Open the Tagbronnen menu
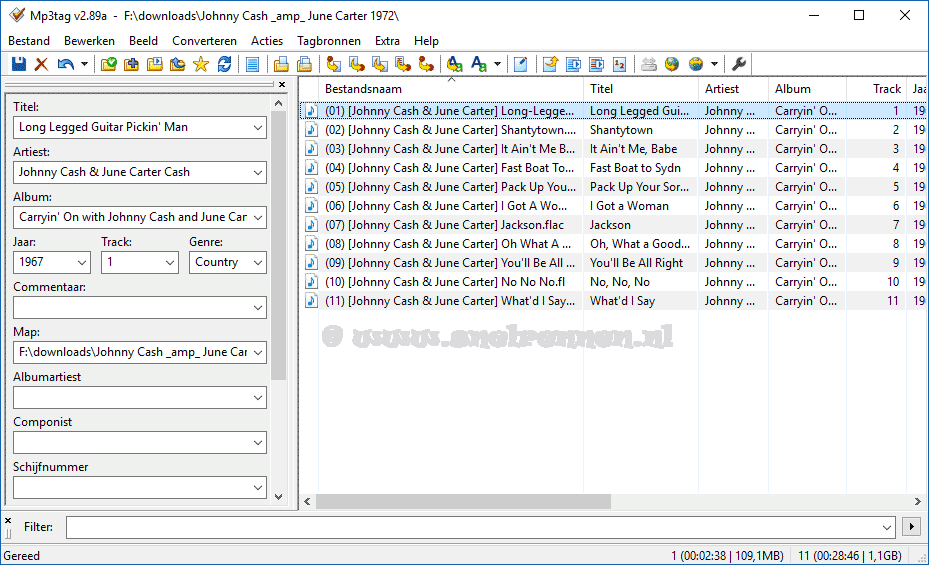The image size is (929, 565). (x=329, y=41)
